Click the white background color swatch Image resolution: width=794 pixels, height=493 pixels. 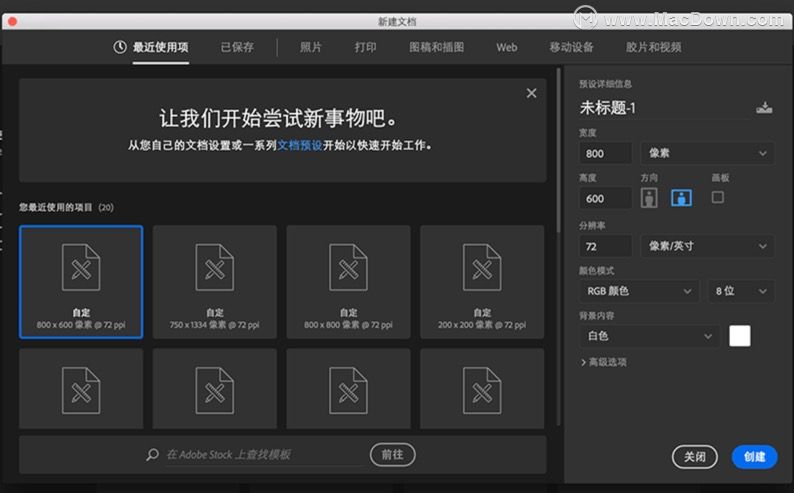(740, 336)
